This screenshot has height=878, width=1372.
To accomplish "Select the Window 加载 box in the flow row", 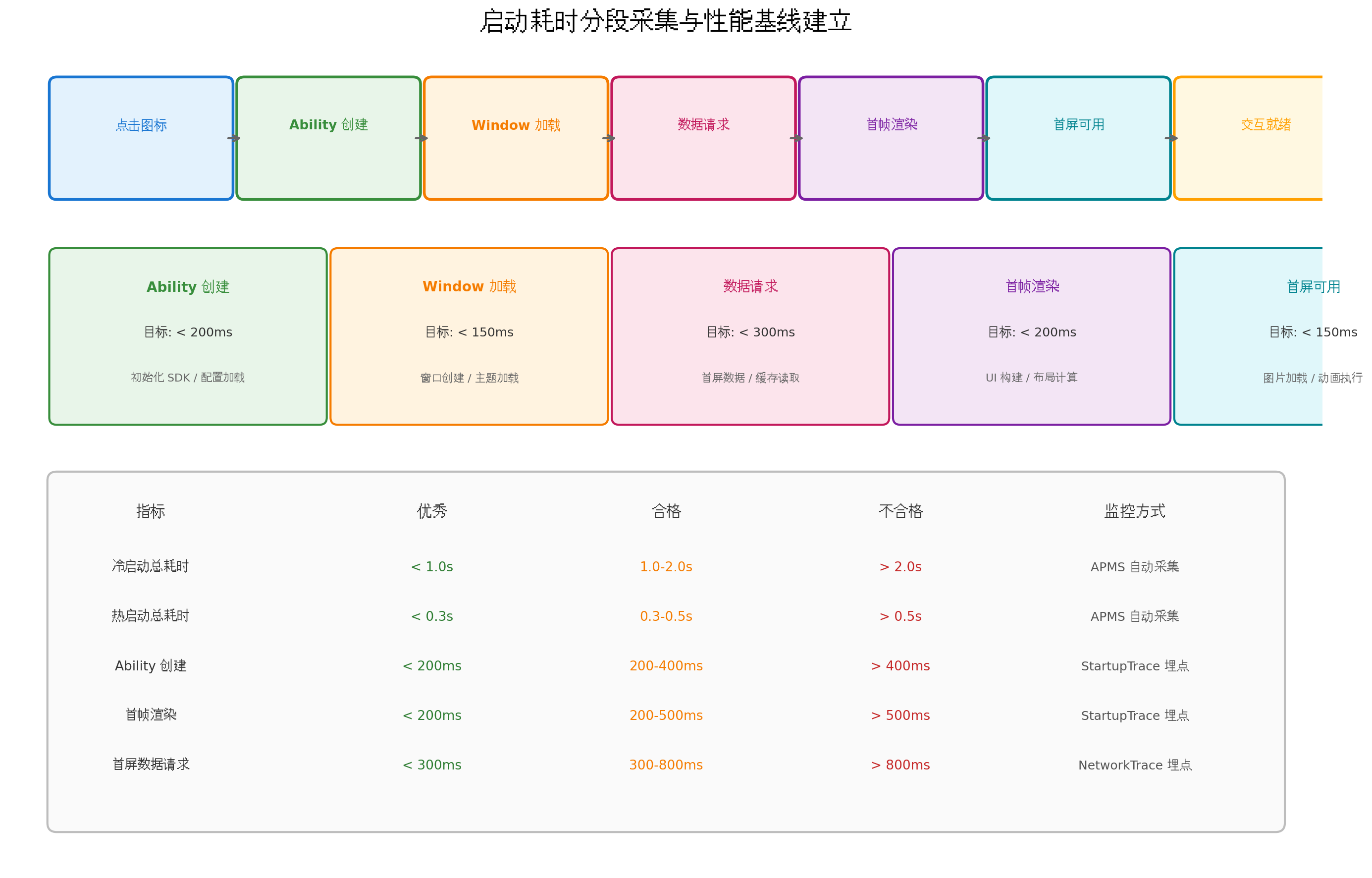I will 516,138.
